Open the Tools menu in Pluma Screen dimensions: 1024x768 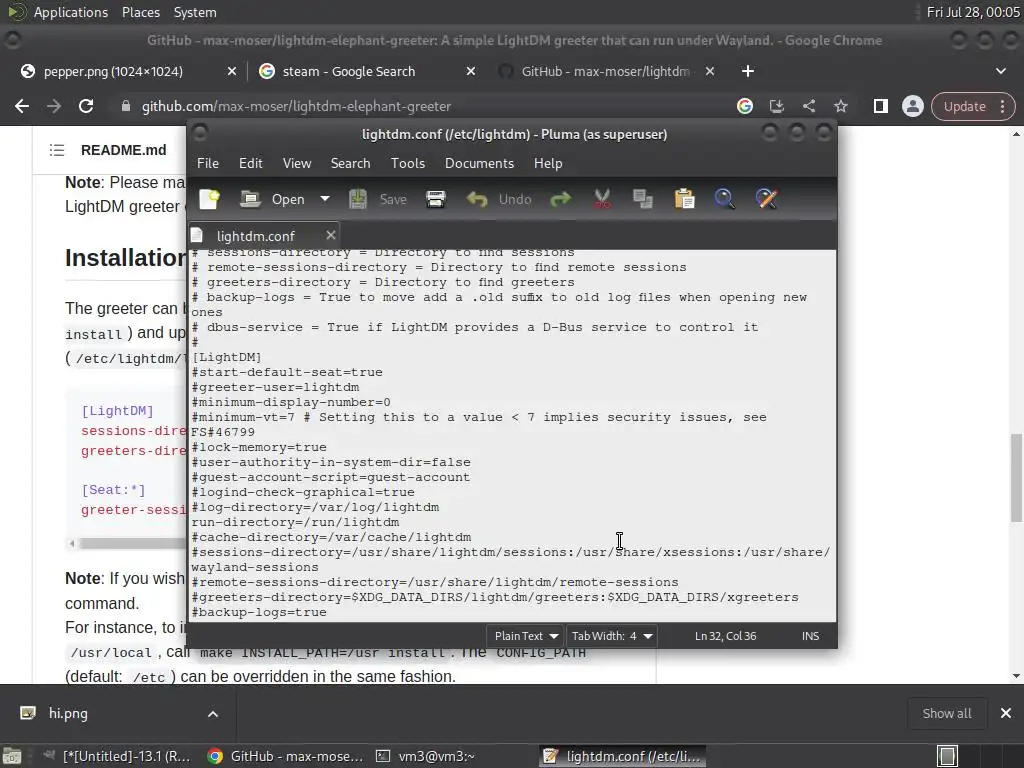[x=408, y=163]
